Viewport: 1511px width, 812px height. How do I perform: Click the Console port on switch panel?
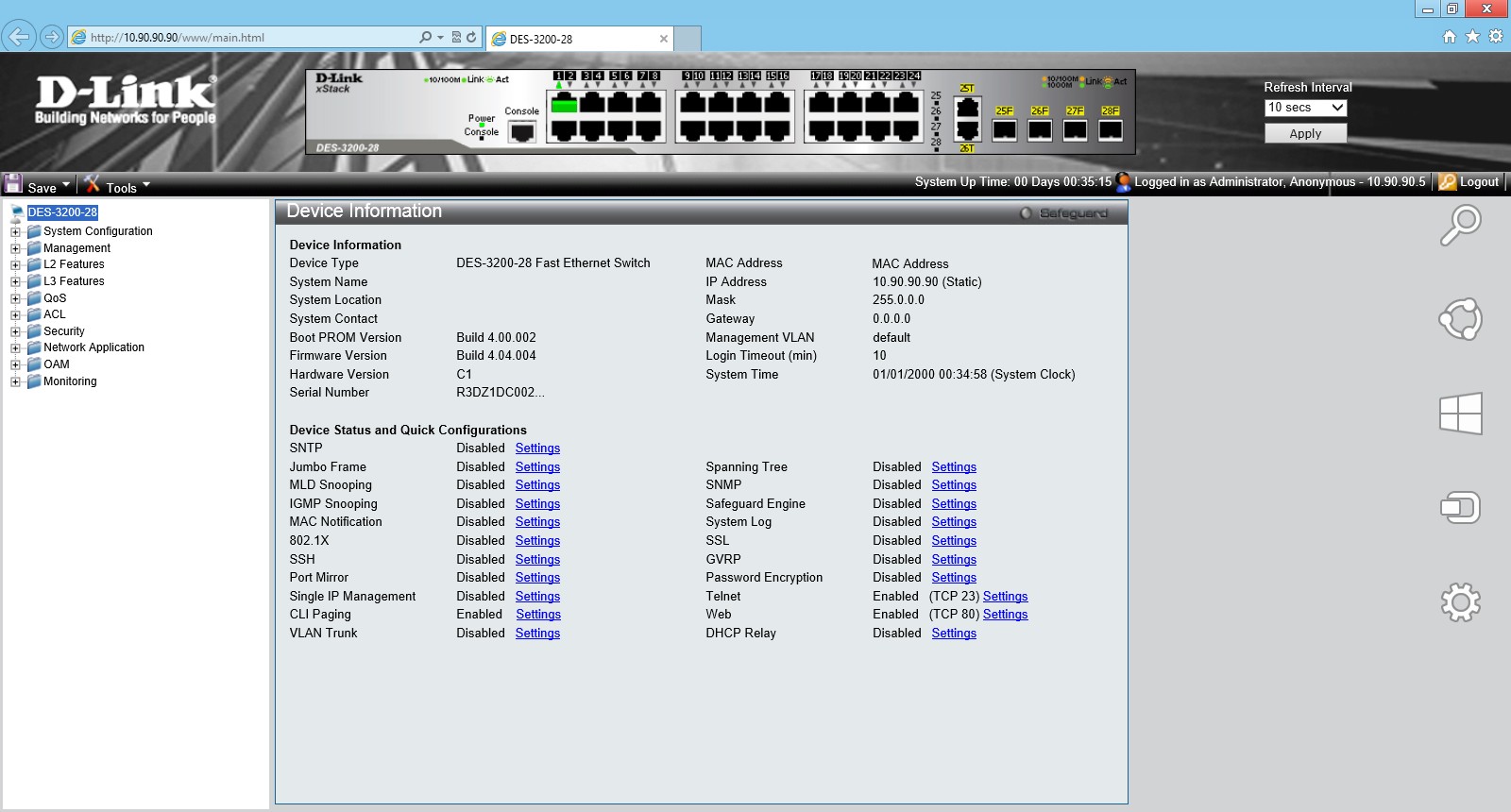522,132
